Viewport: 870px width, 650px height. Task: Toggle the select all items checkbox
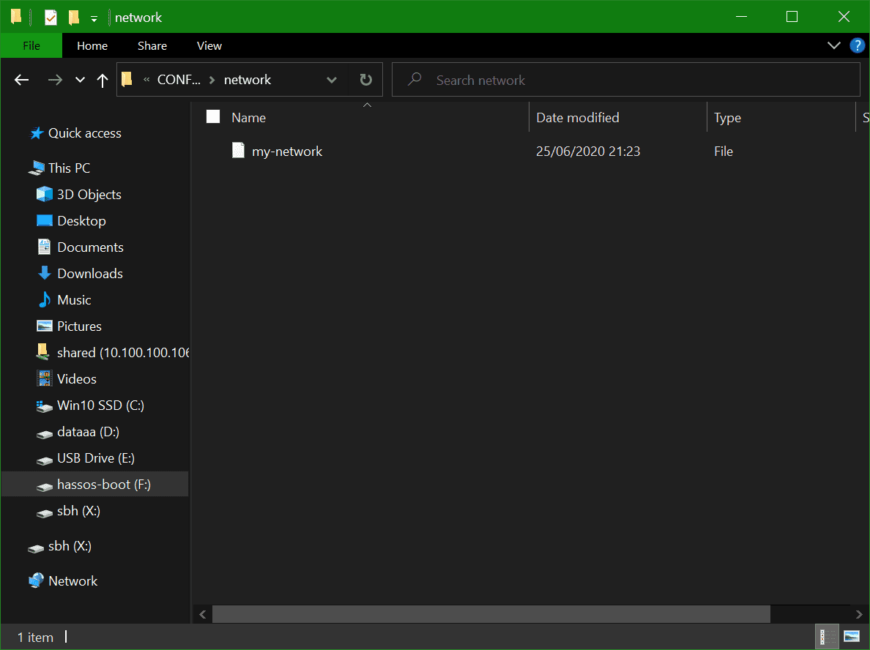[213, 117]
